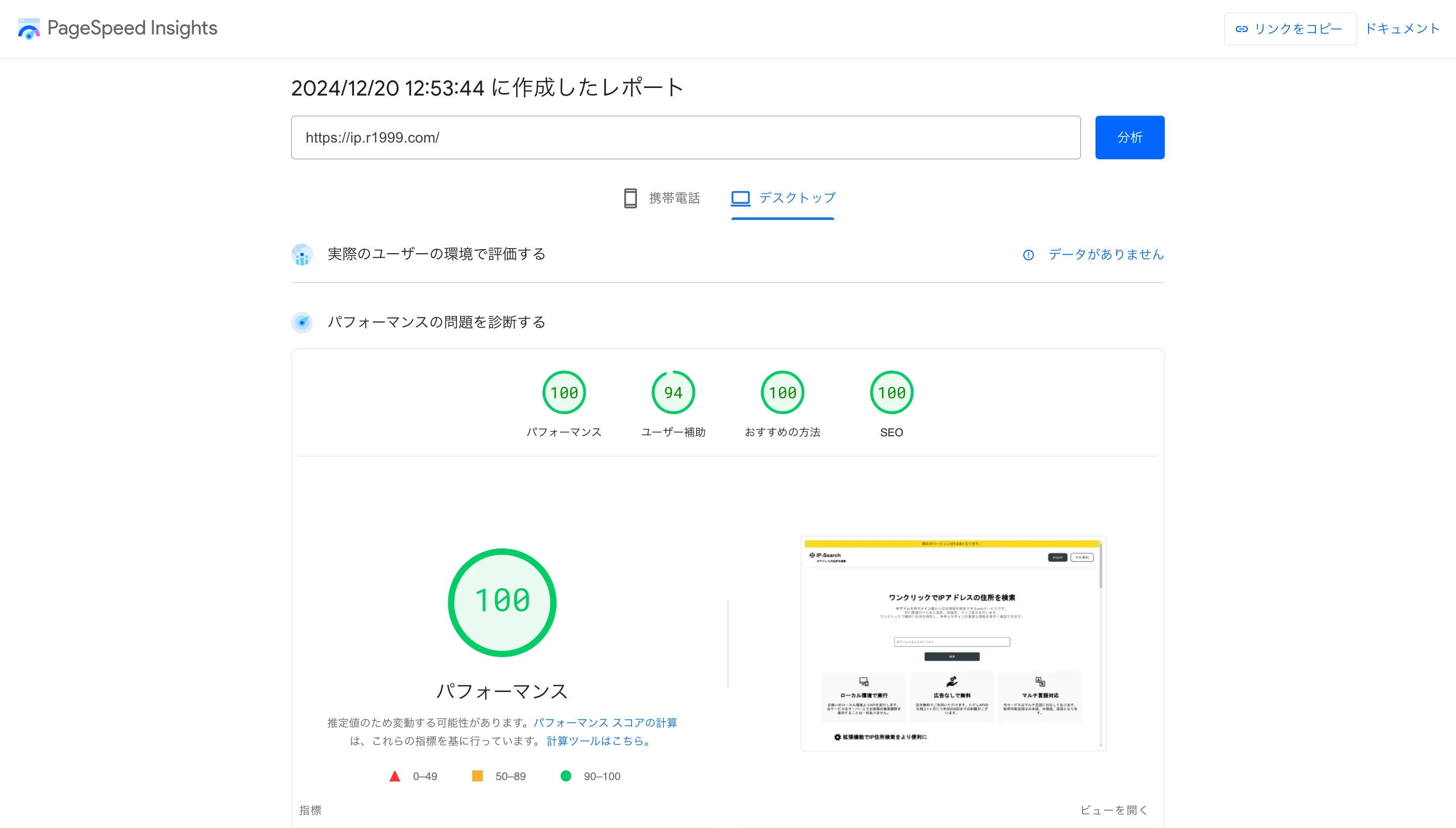Image resolution: width=1456 pixels, height=828 pixels.
Task: Select the ユーザー補助 gauge showing 94
Action: coord(673,392)
